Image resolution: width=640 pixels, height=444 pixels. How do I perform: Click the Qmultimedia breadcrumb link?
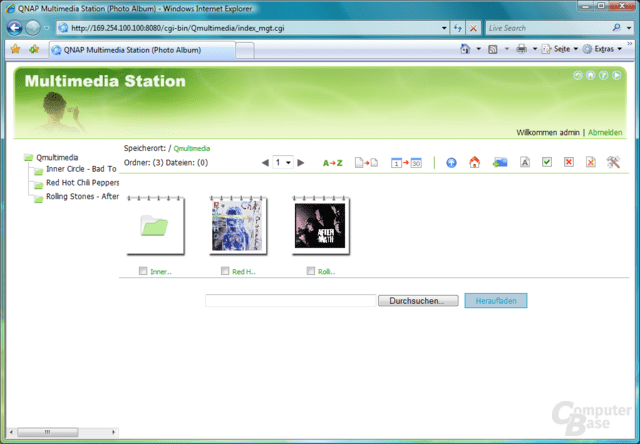coord(192,149)
